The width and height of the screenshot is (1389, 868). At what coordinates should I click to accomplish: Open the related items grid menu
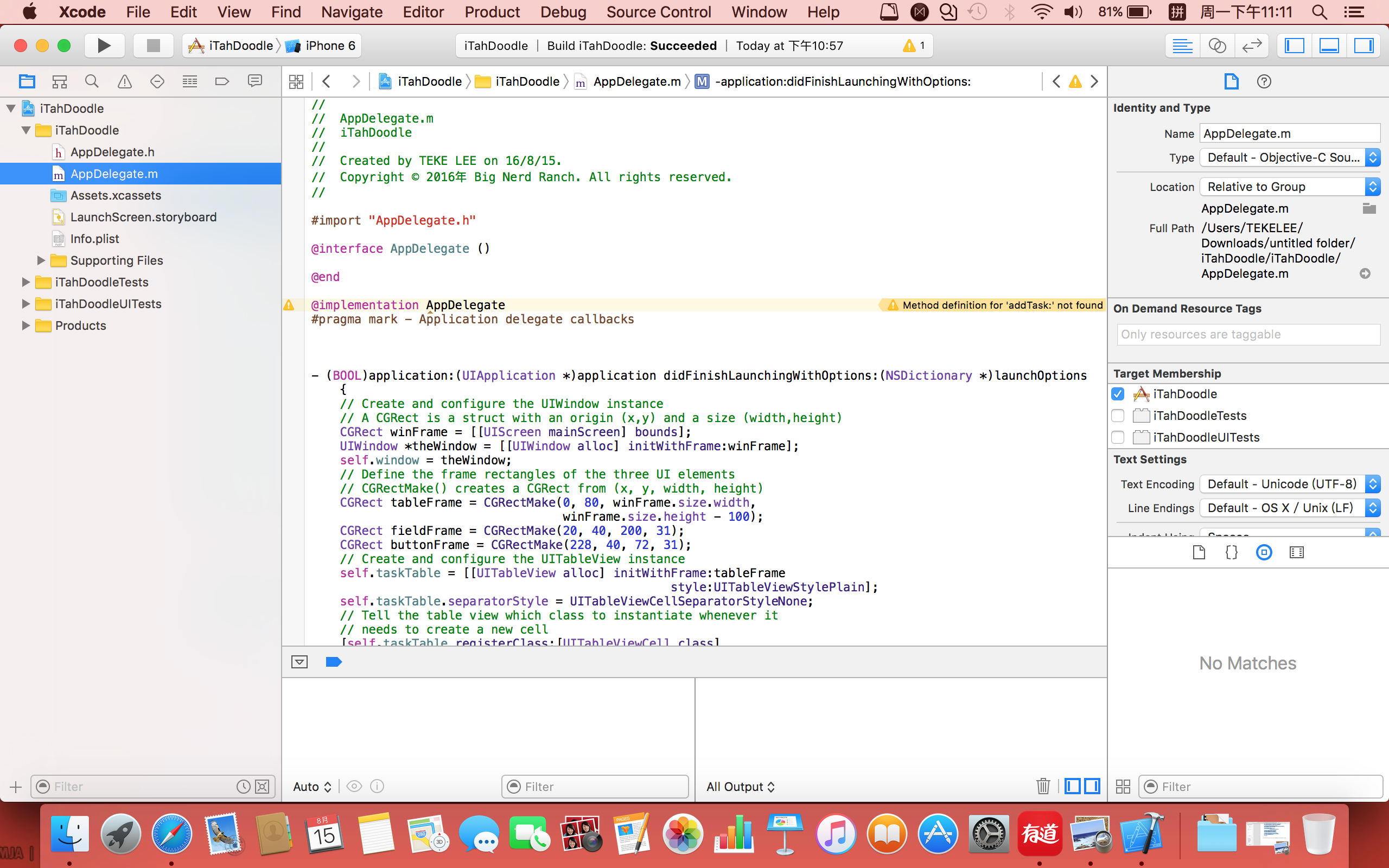point(296,81)
